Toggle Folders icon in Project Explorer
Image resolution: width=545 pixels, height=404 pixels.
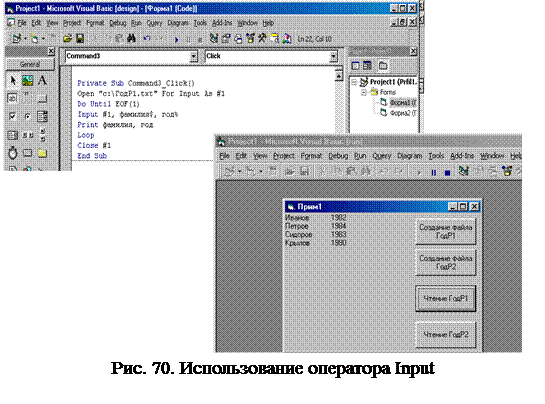click(383, 66)
